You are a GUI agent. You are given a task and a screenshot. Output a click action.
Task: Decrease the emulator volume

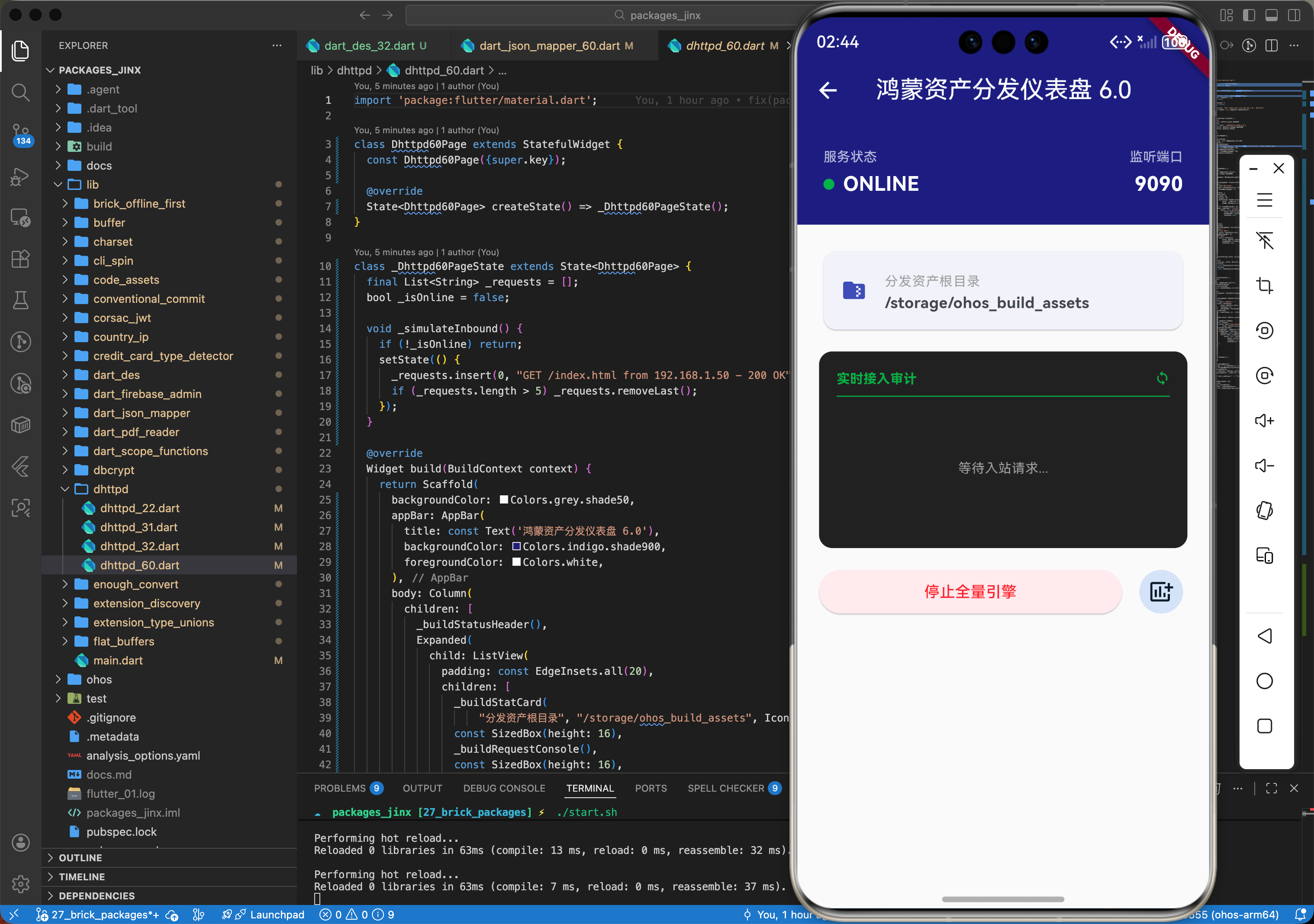[1266, 465]
